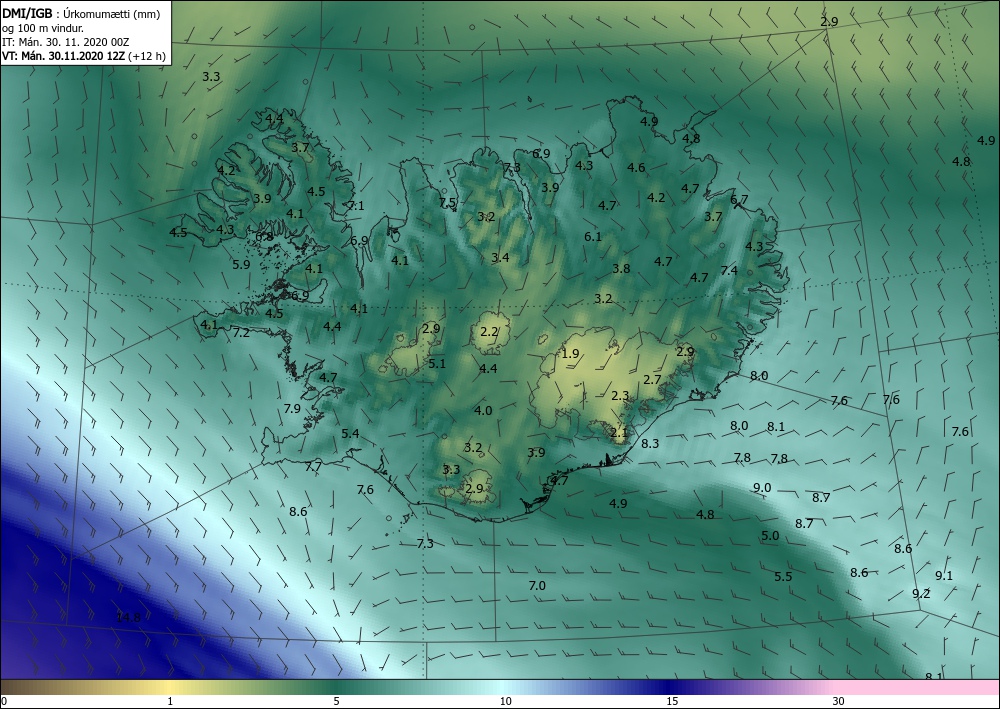Click the '7.5' value in the northern fjord
Image resolution: width=1000 pixels, height=709 pixels.
tap(448, 203)
